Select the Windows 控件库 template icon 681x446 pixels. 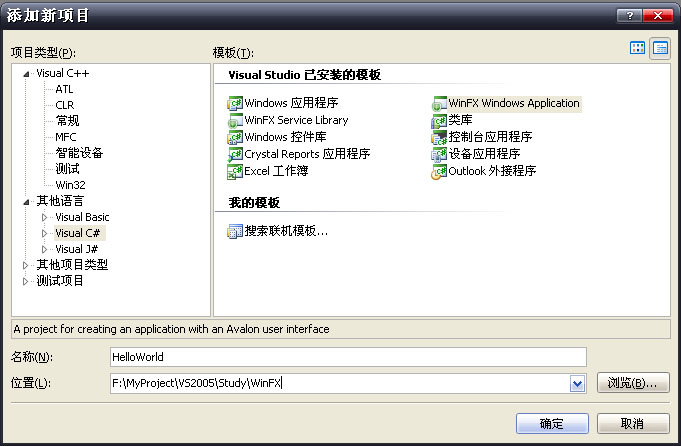pyautogui.click(x=235, y=137)
